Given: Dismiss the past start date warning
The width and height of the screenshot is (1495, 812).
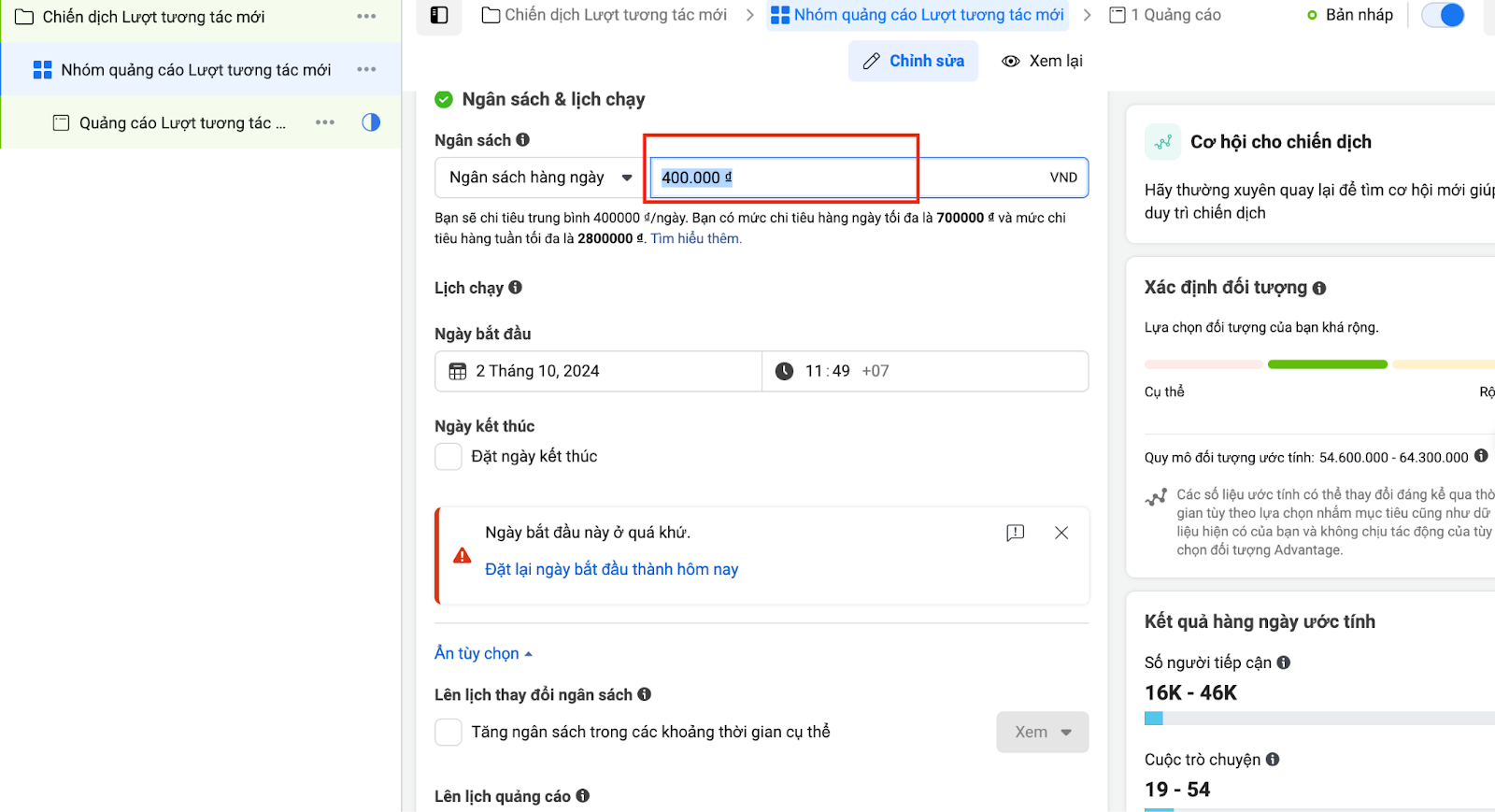Looking at the screenshot, I should coord(1061,533).
